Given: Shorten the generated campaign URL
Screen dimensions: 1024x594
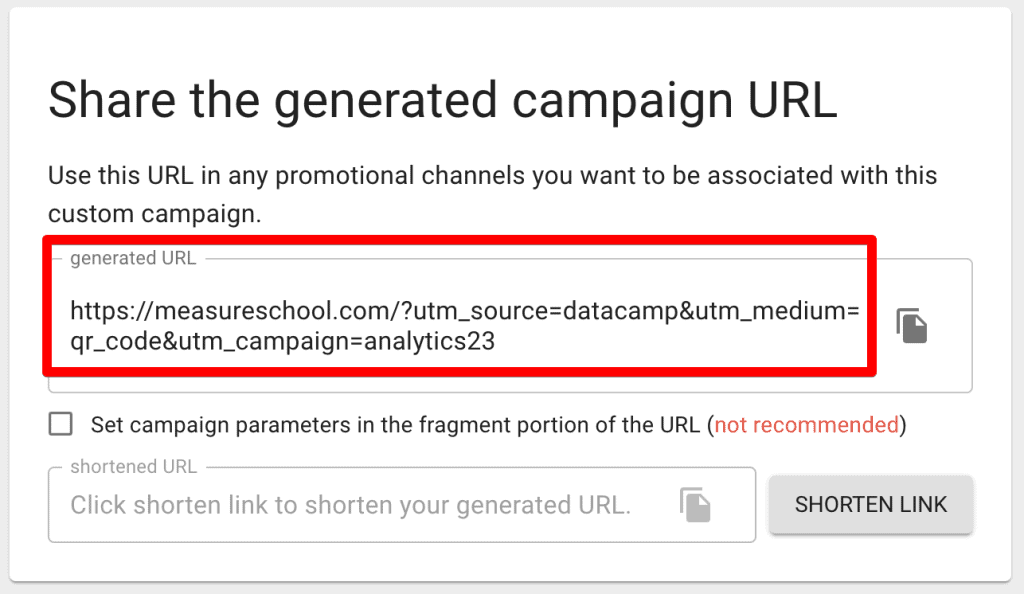Looking at the screenshot, I should 870,504.
